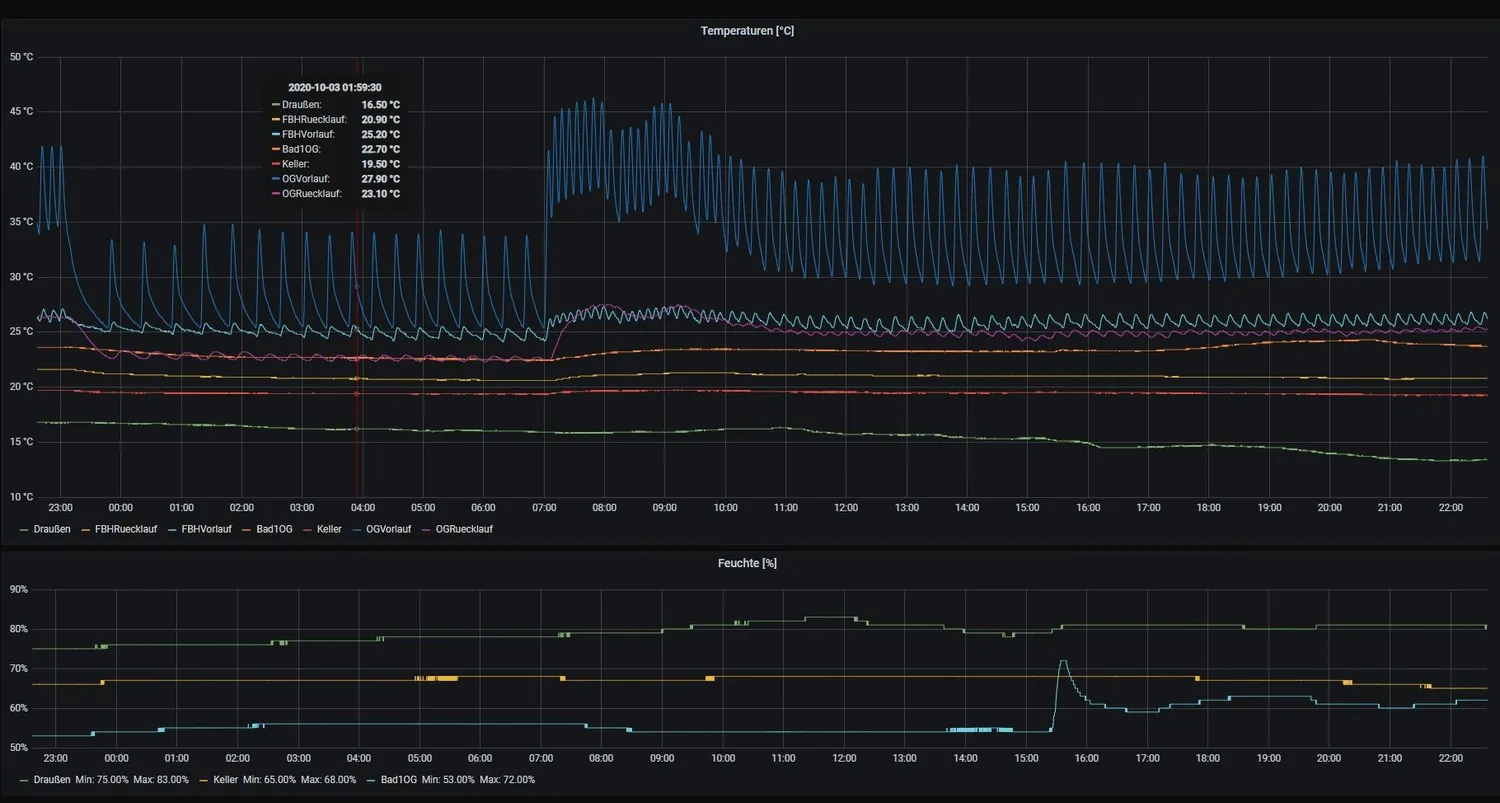Click the 25.20 °C FBHVorlauf tooltip value
This screenshot has height=803, width=1500.
[x=380, y=134]
